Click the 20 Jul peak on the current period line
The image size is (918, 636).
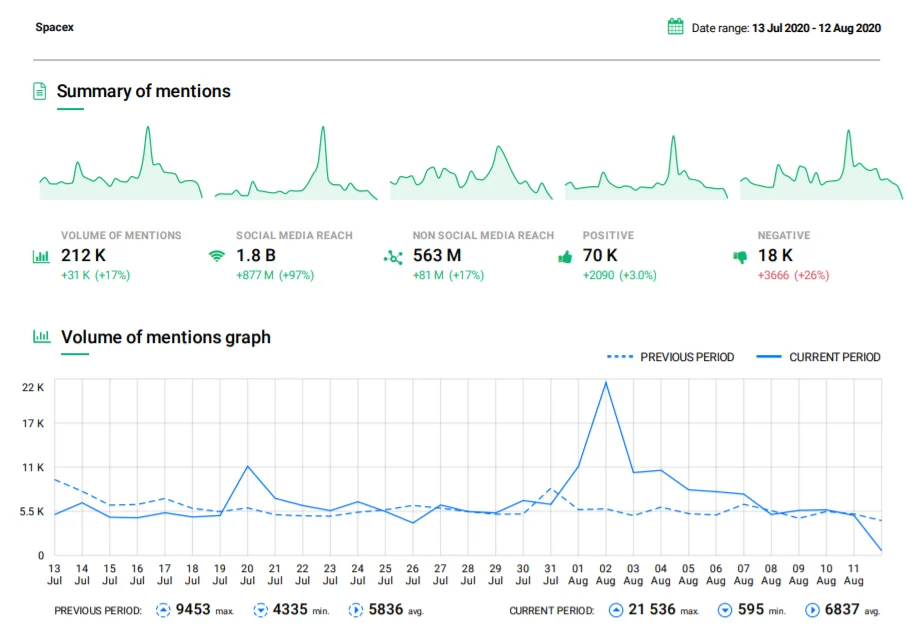tap(248, 466)
